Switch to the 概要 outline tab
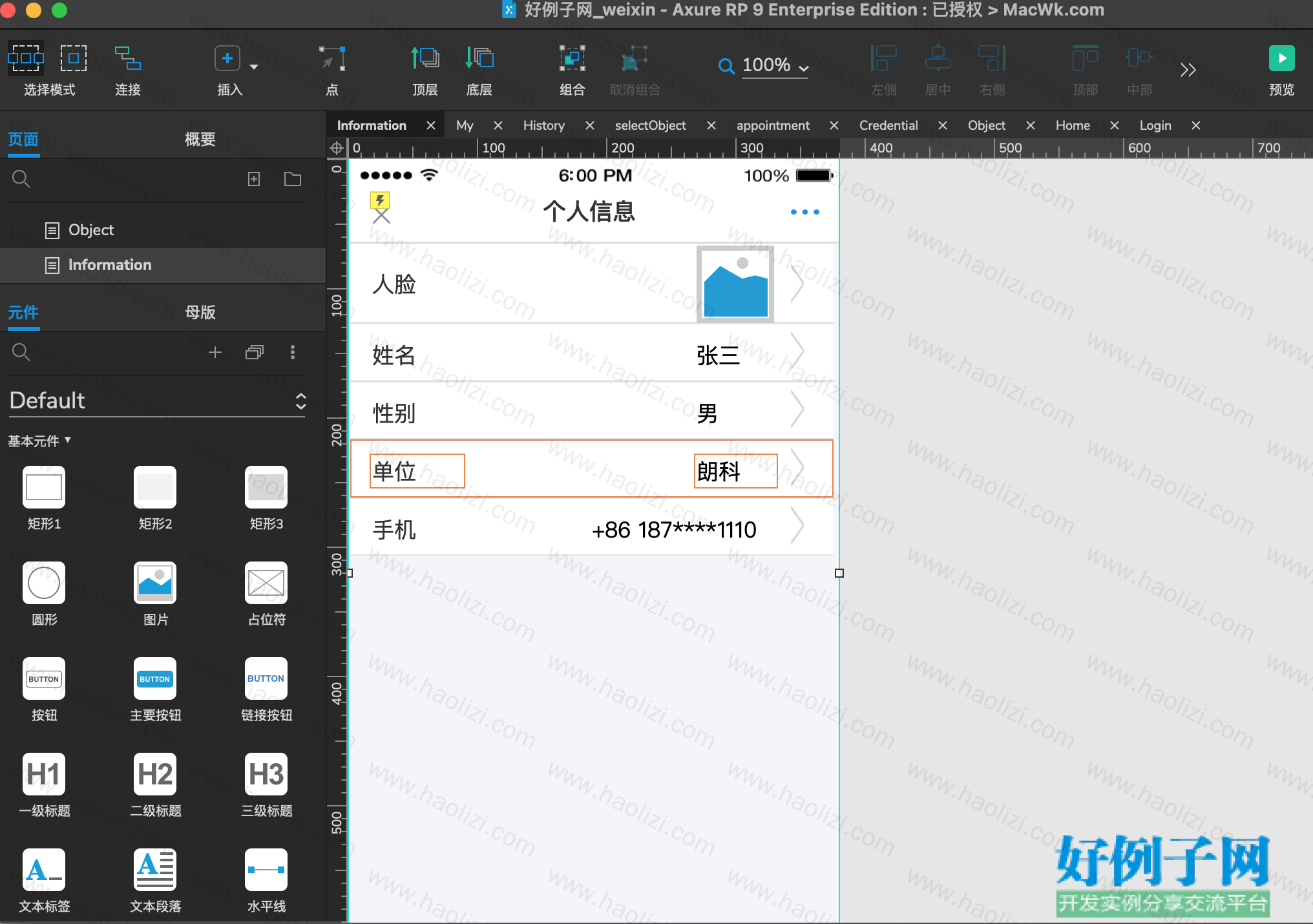Image resolution: width=1313 pixels, height=924 pixels. (200, 139)
